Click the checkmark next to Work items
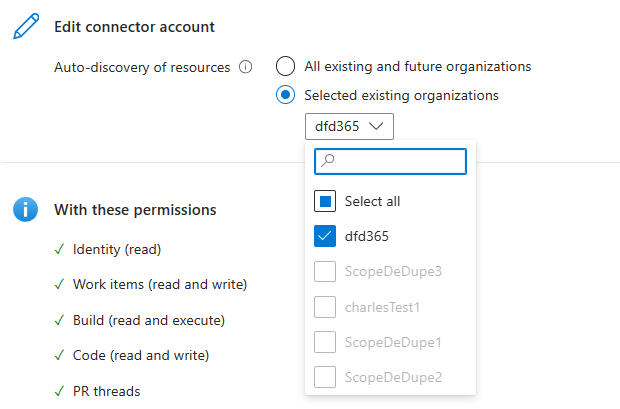This screenshot has height=409, width=620. point(59,284)
